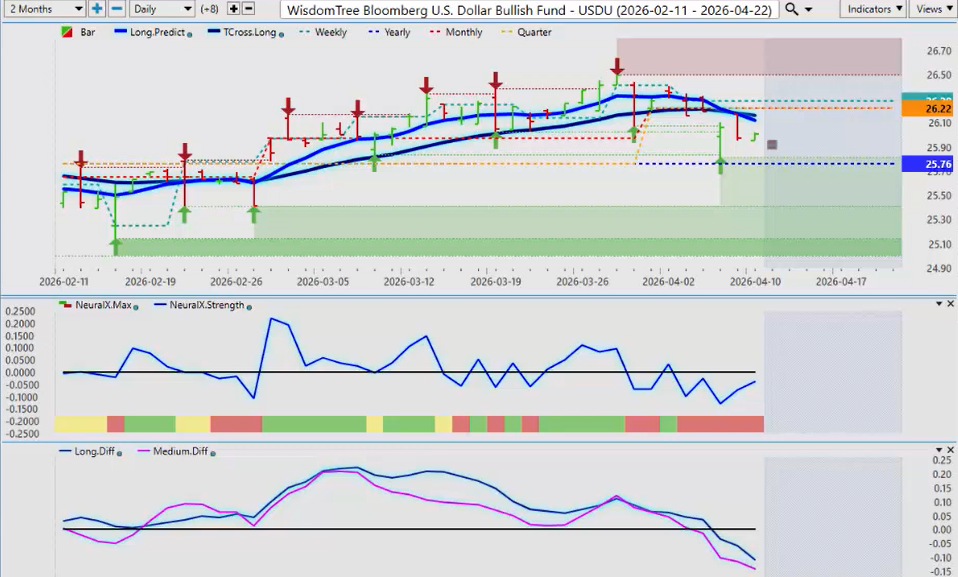Click the symbol name field for USDU
The height and width of the screenshot is (577, 958).
(x=530, y=8)
